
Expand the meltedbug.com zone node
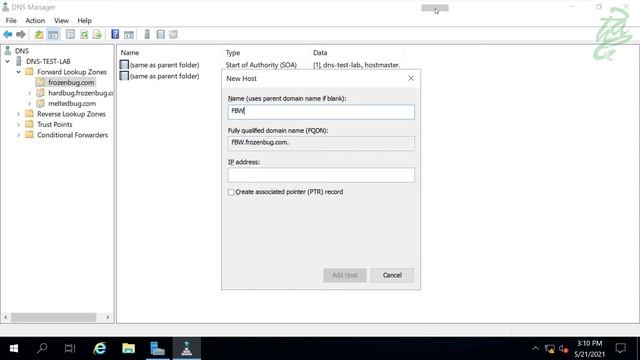(x=29, y=104)
